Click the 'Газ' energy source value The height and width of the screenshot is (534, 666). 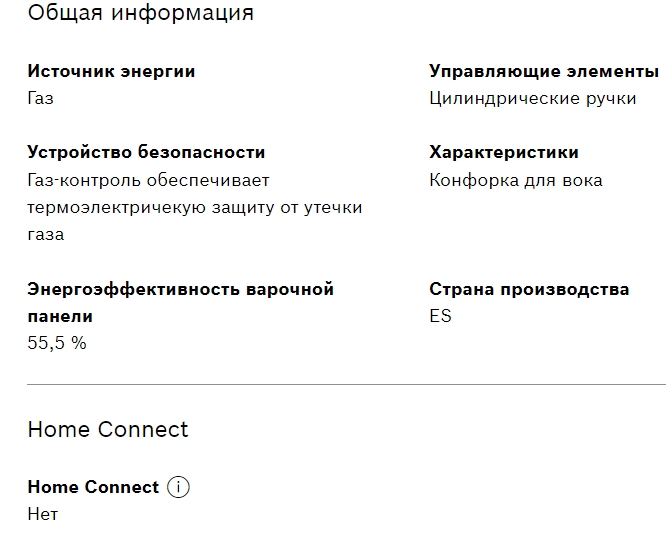tap(40, 98)
